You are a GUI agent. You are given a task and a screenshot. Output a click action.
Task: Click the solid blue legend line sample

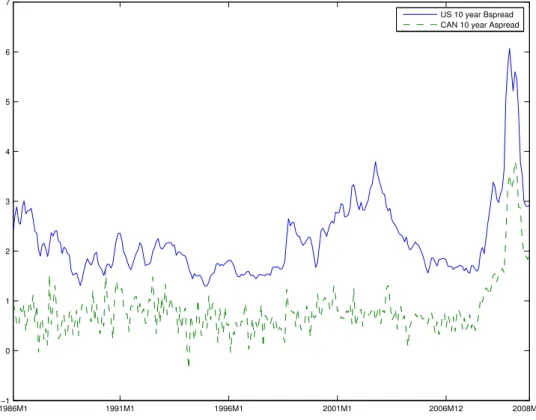coord(420,15)
